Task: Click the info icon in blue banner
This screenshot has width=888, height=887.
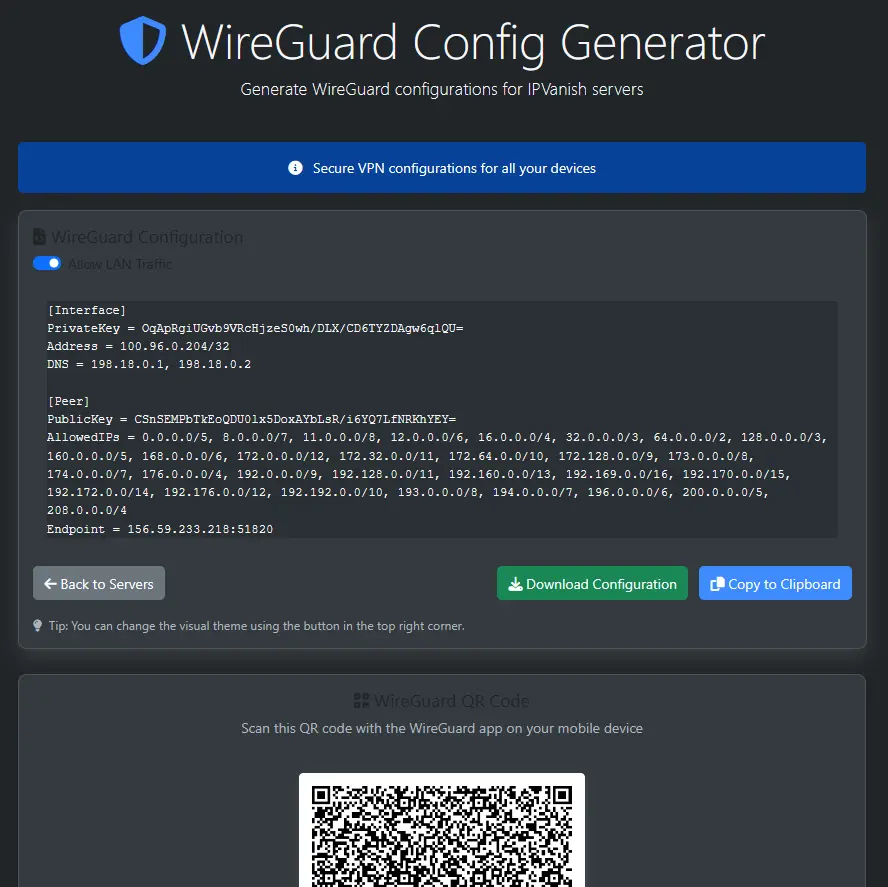Action: point(295,168)
